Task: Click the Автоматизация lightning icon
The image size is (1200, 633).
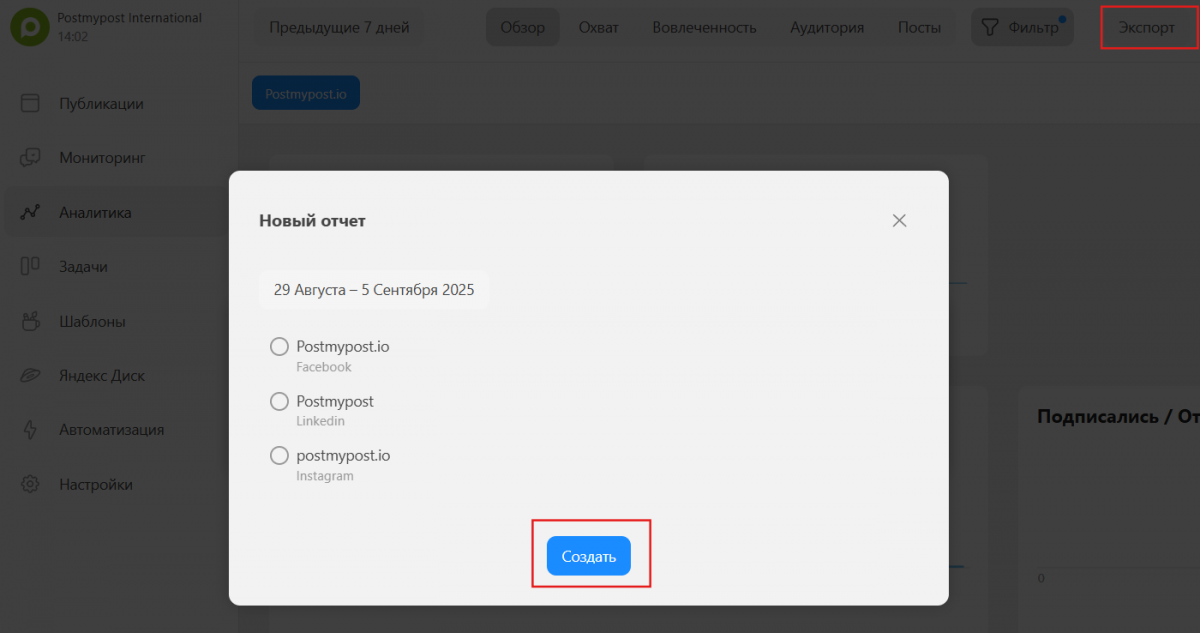Action: (30, 430)
